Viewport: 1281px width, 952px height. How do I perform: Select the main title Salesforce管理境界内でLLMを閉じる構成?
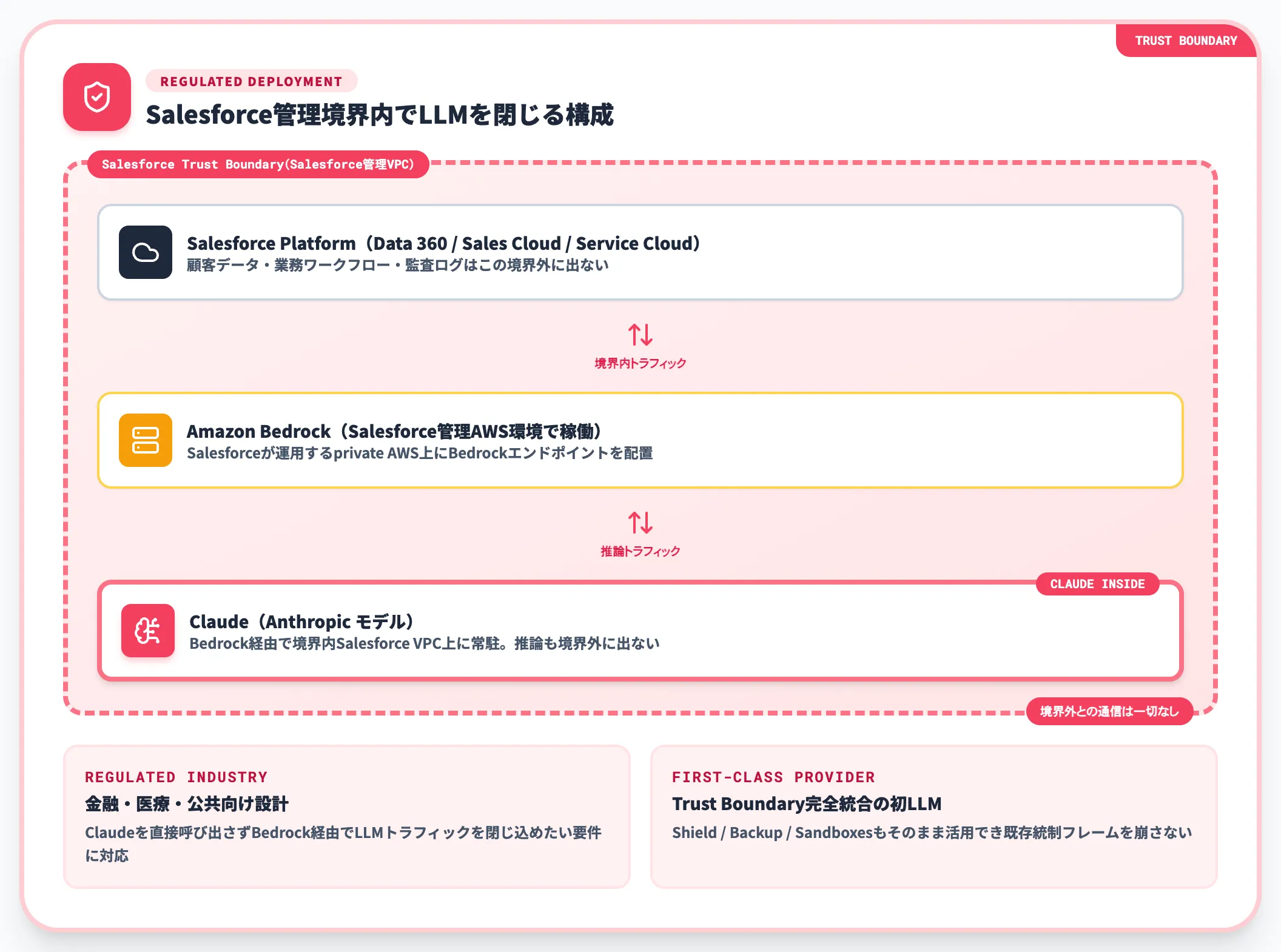pyautogui.click(x=380, y=115)
